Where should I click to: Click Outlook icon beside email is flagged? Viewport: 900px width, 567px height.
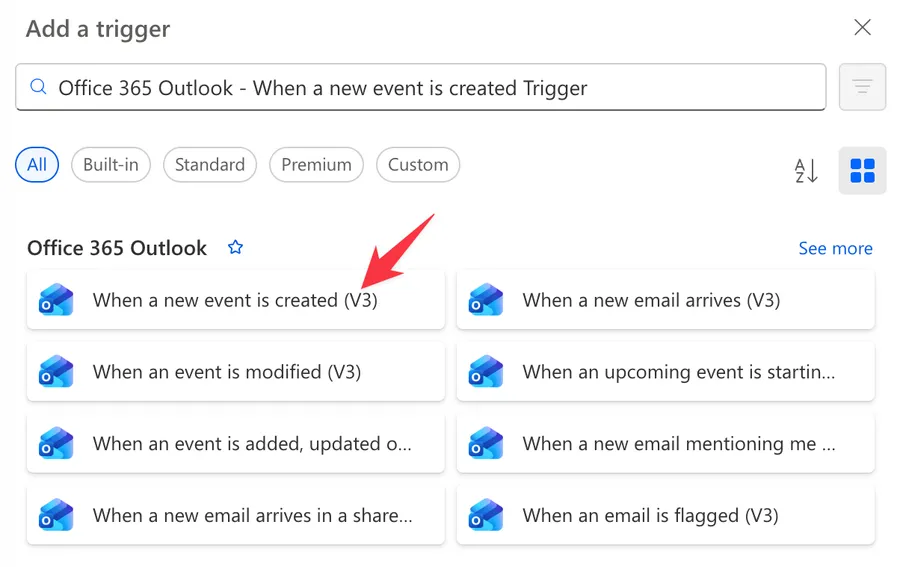486,516
